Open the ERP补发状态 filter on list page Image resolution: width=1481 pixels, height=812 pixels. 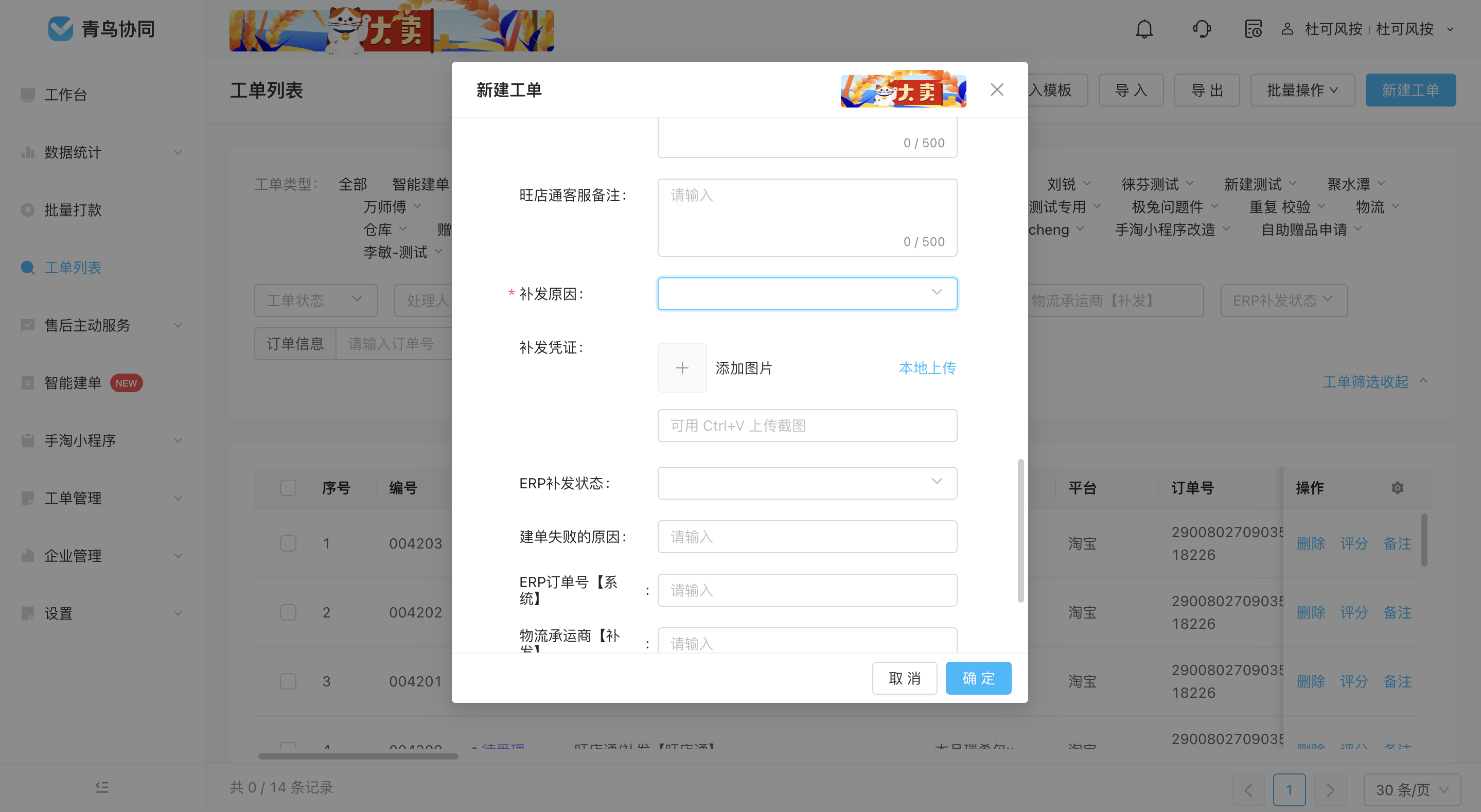click(x=1284, y=300)
